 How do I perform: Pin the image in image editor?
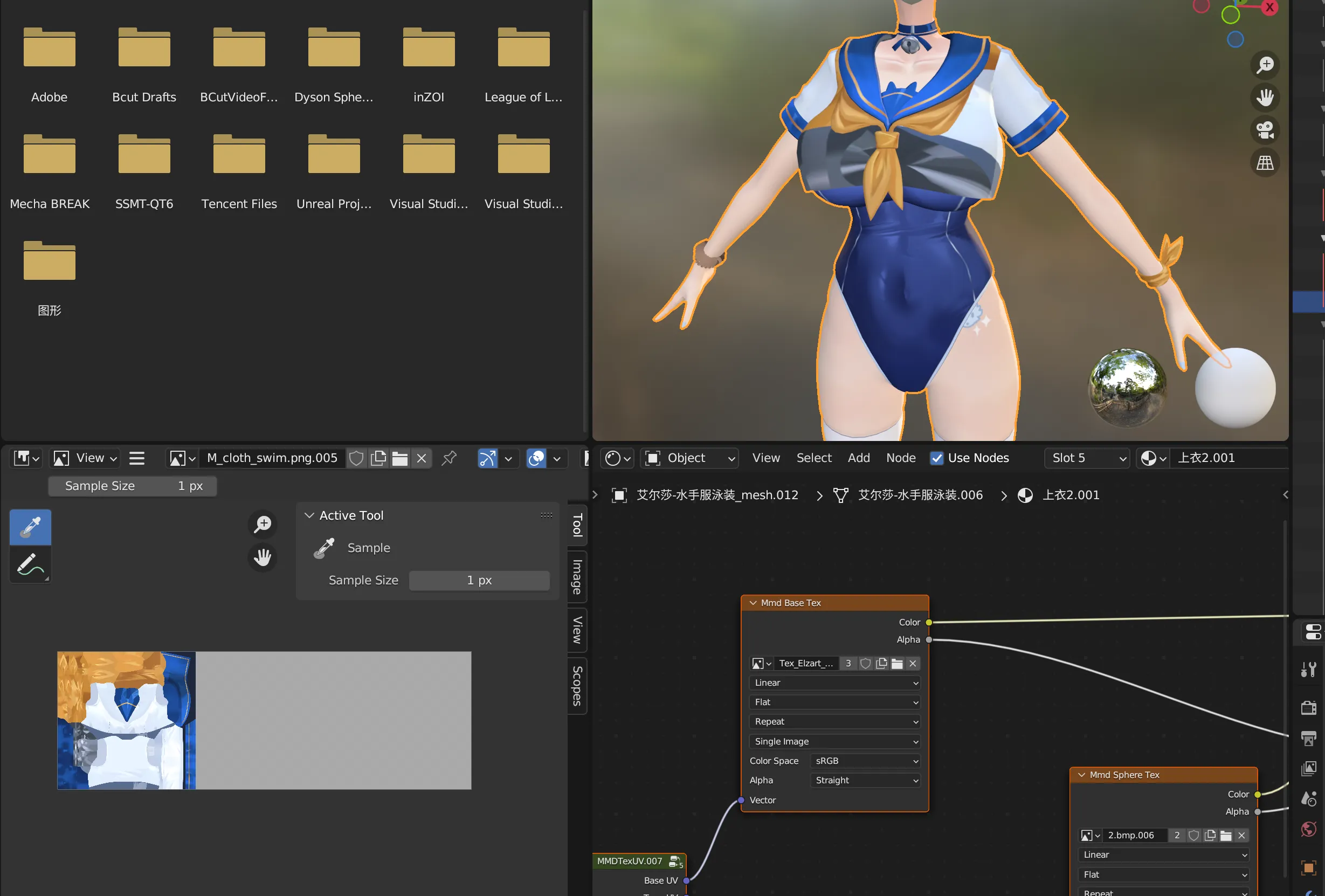point(449,459)
